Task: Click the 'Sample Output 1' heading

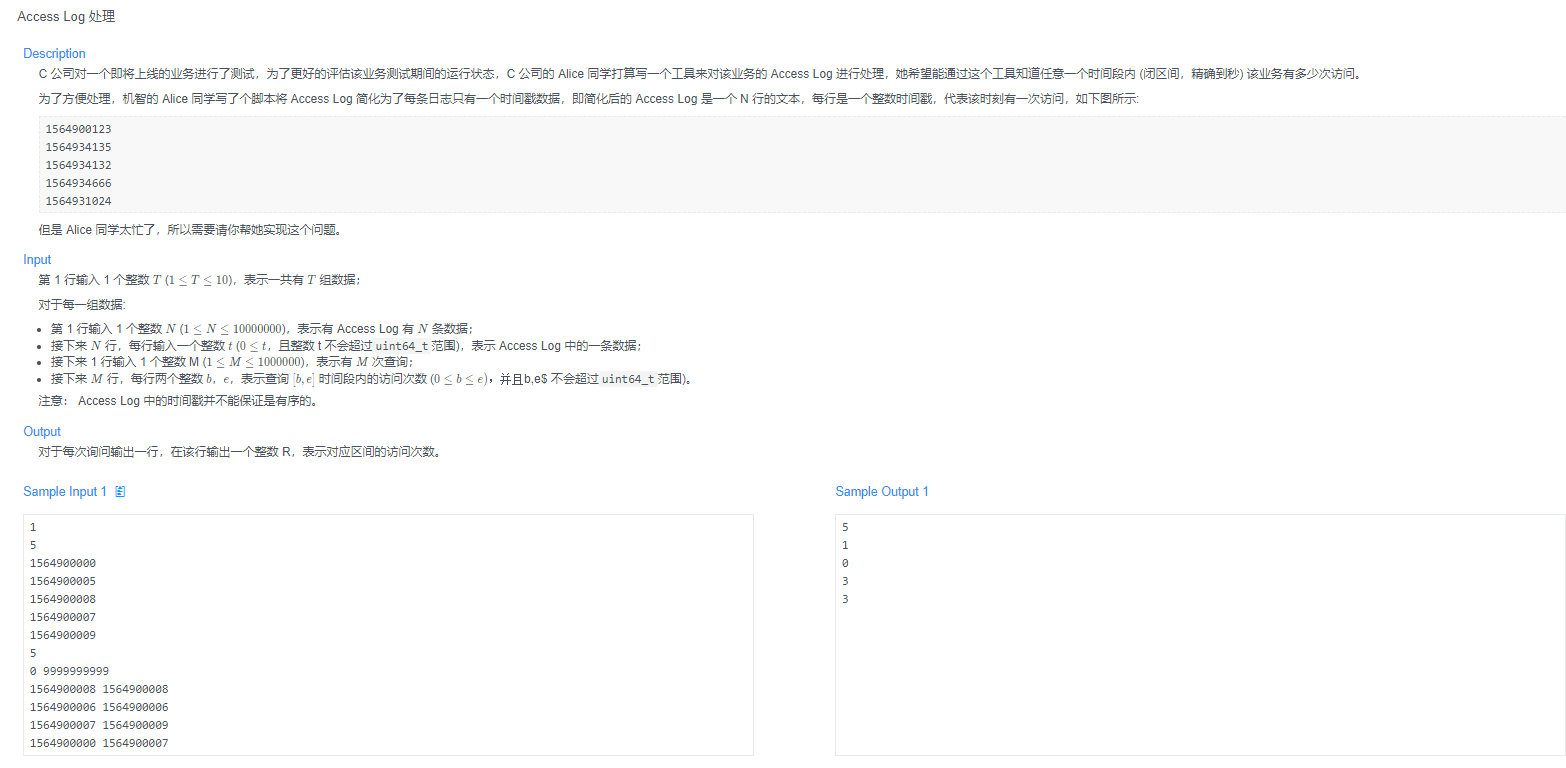Action: [882, 492]
